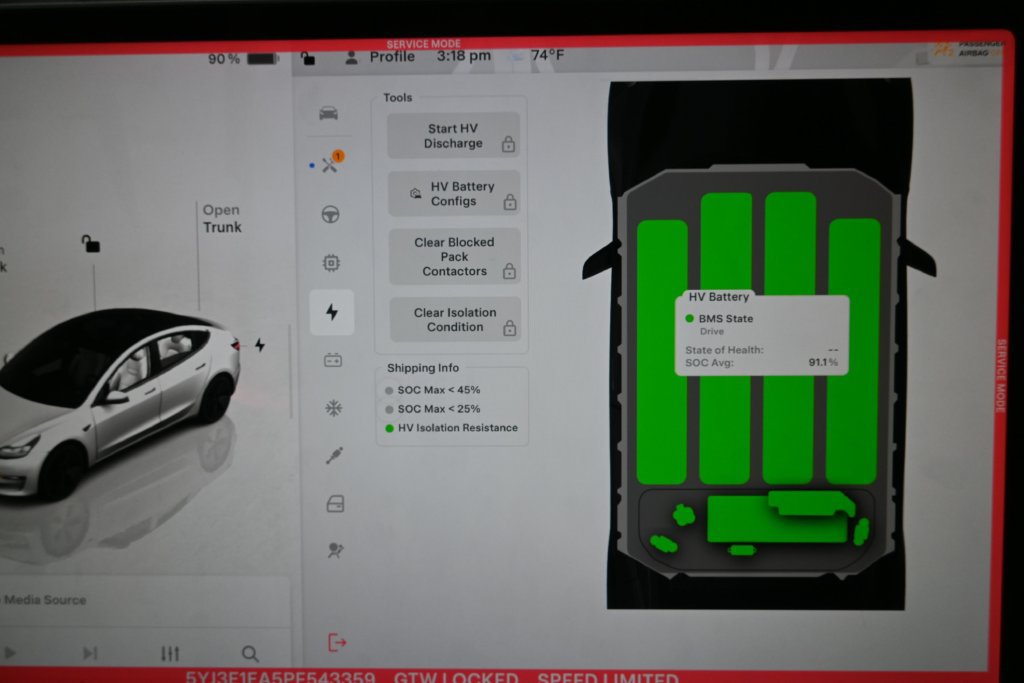Open the processor chip infotainment menu

331,262
